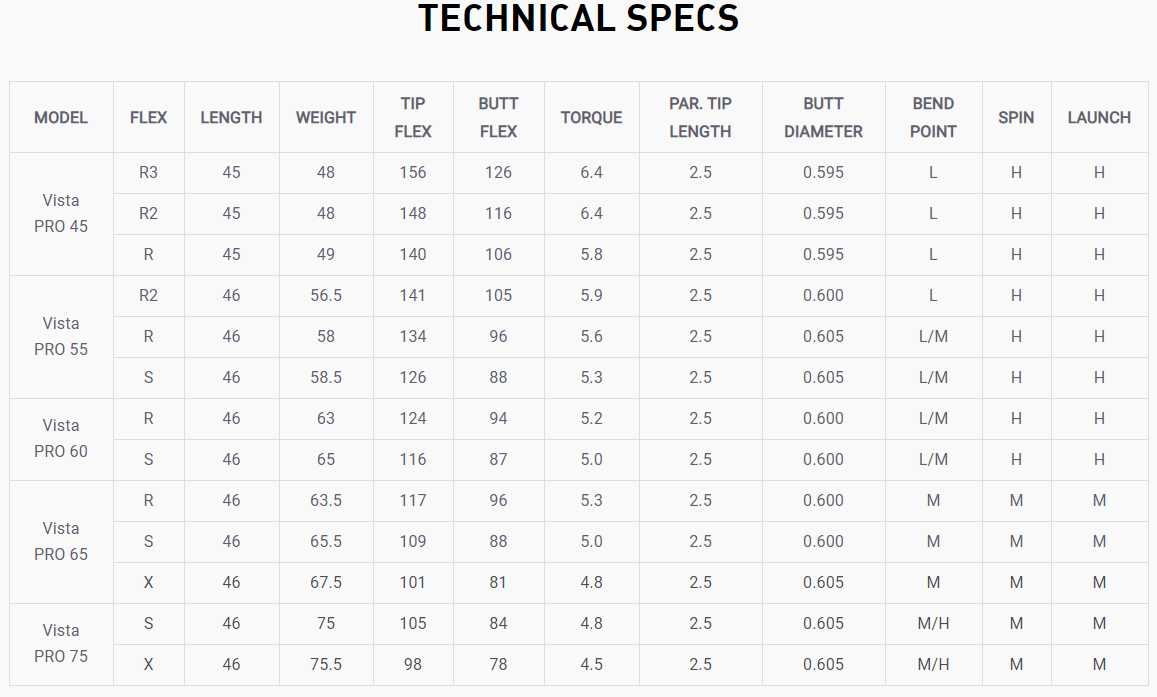Select the BUTT DIAMETER column header
Image resolution: width=1157 pixels, height=697 pixels.
(x=823, y=117)
